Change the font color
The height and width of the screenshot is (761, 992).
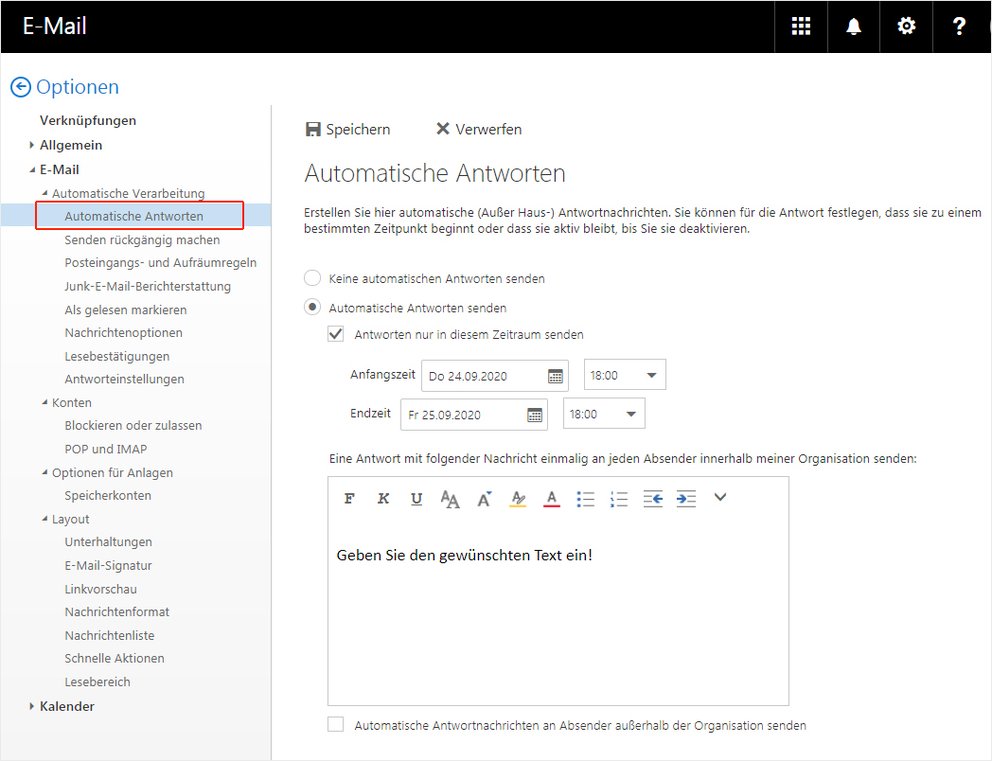click(x=551, y=498)
